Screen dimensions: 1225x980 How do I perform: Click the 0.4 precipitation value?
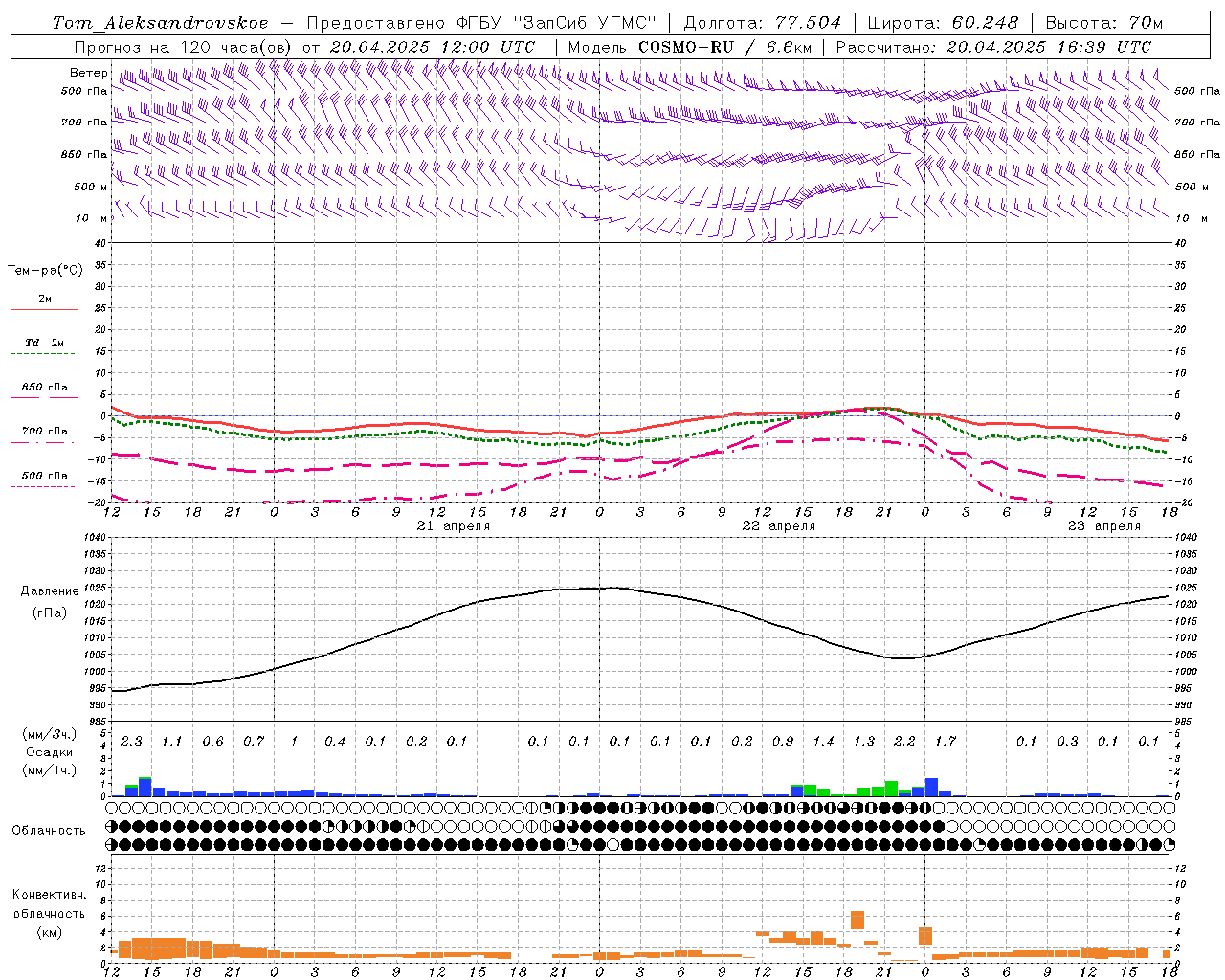click(x=335, y=741)
